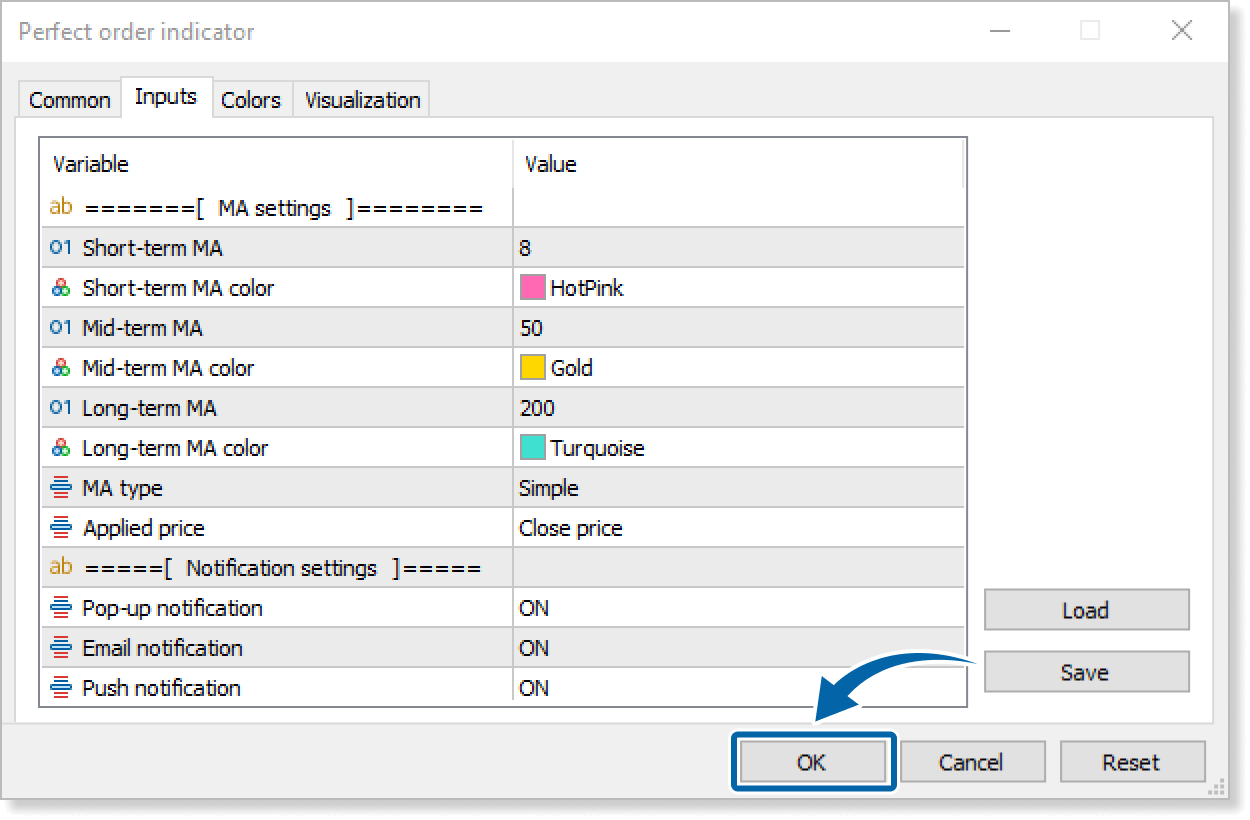The height and width of the screenshot is (820, 1250).
Task: Click the enum icon beside Email notification
Action: pos(61,648)
